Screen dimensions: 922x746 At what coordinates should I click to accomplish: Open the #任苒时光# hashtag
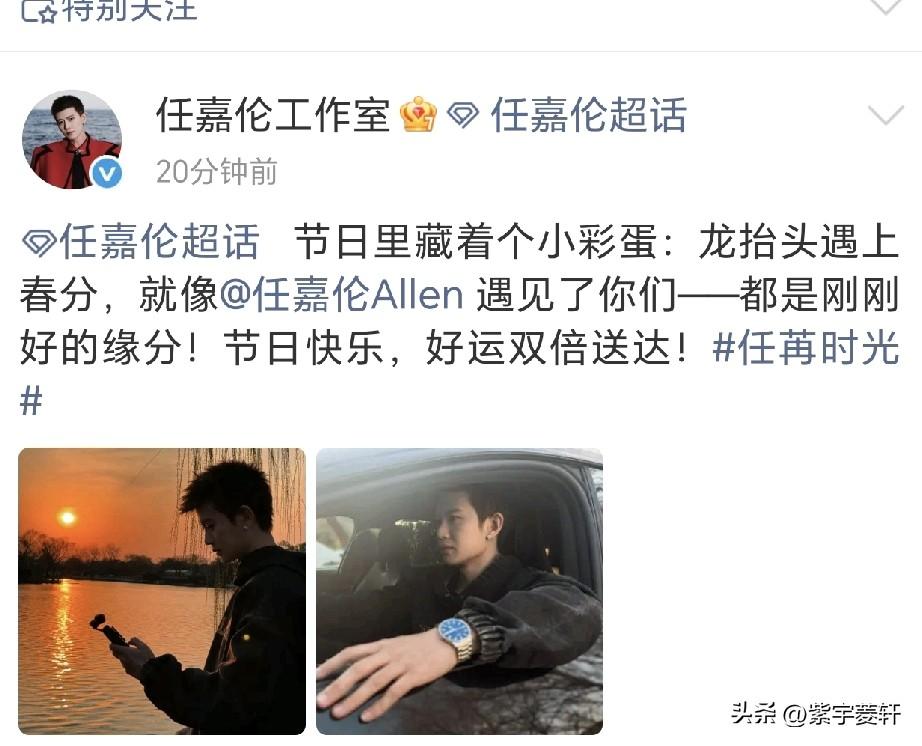[806, 347]
